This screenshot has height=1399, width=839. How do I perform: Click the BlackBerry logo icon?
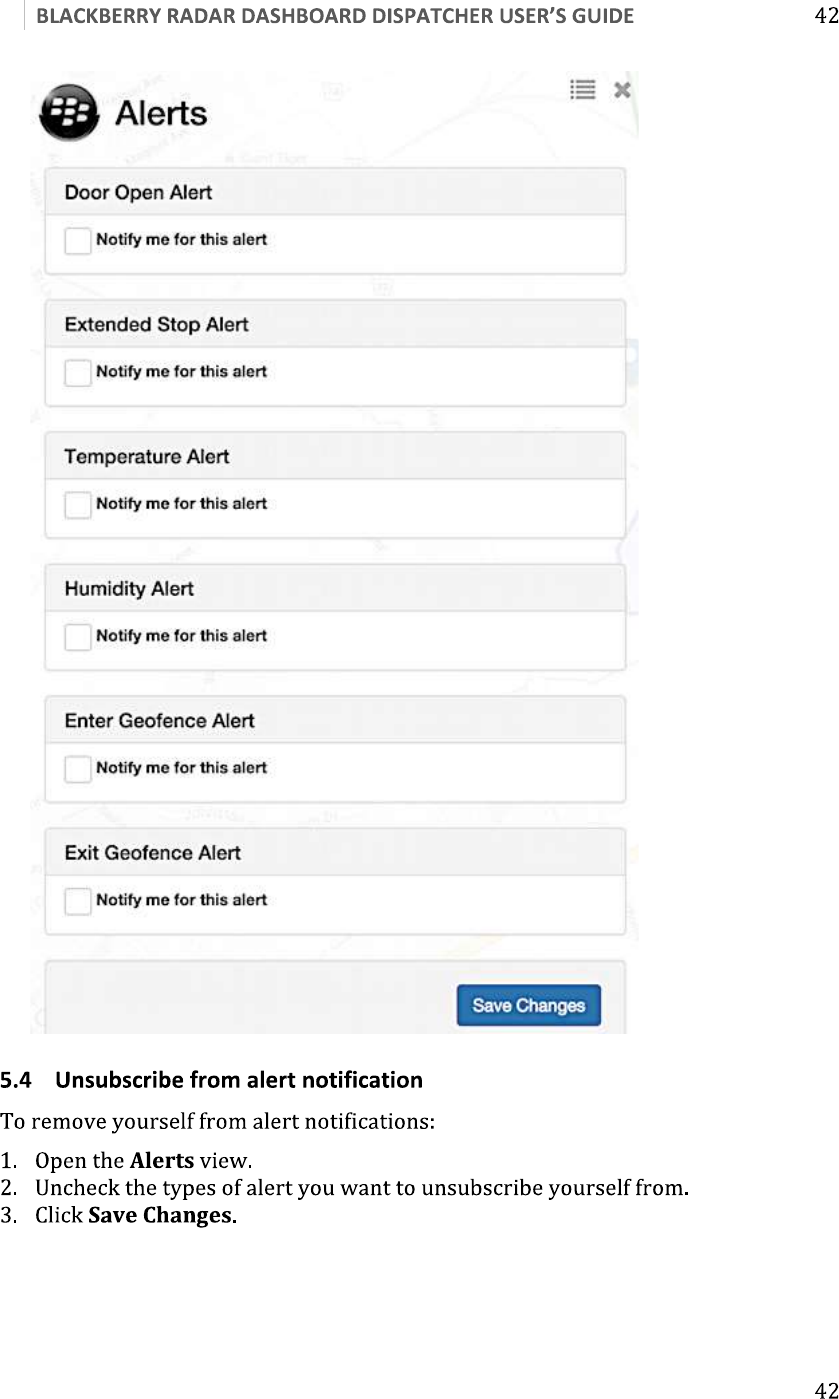click(69, 112)
